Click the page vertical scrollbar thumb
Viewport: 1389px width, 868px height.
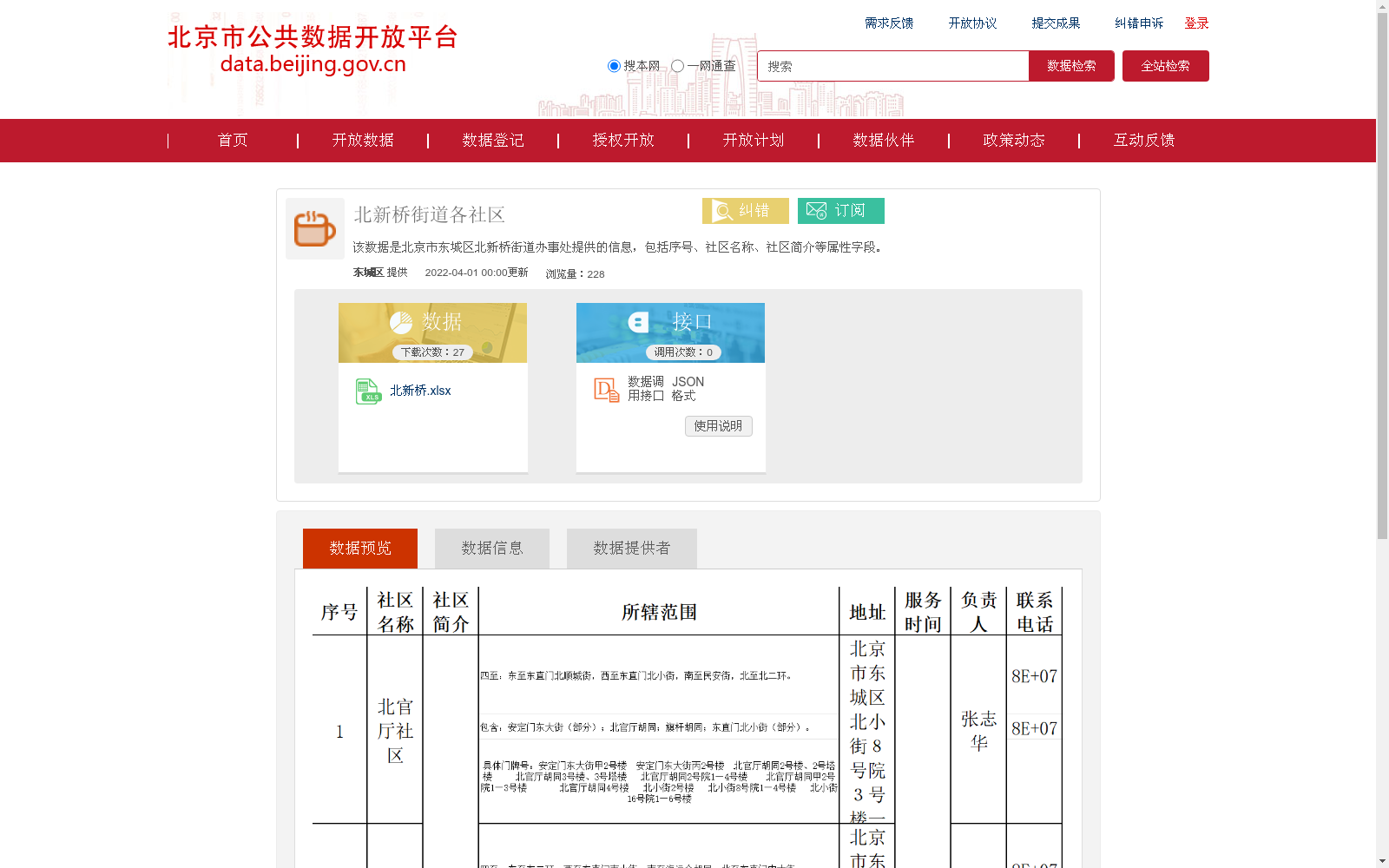pyautogui.click(x=1382, y=276)
